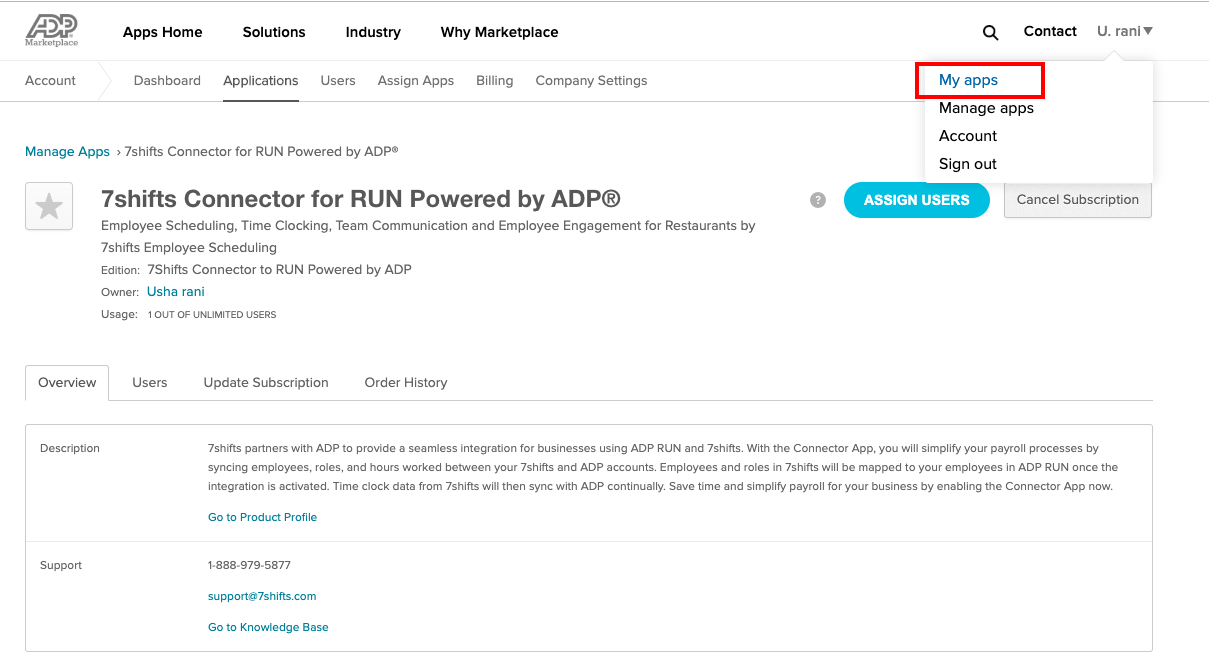Switch to the Users tab
This screenshot has width=1209, height=661.
click(149, 382)
